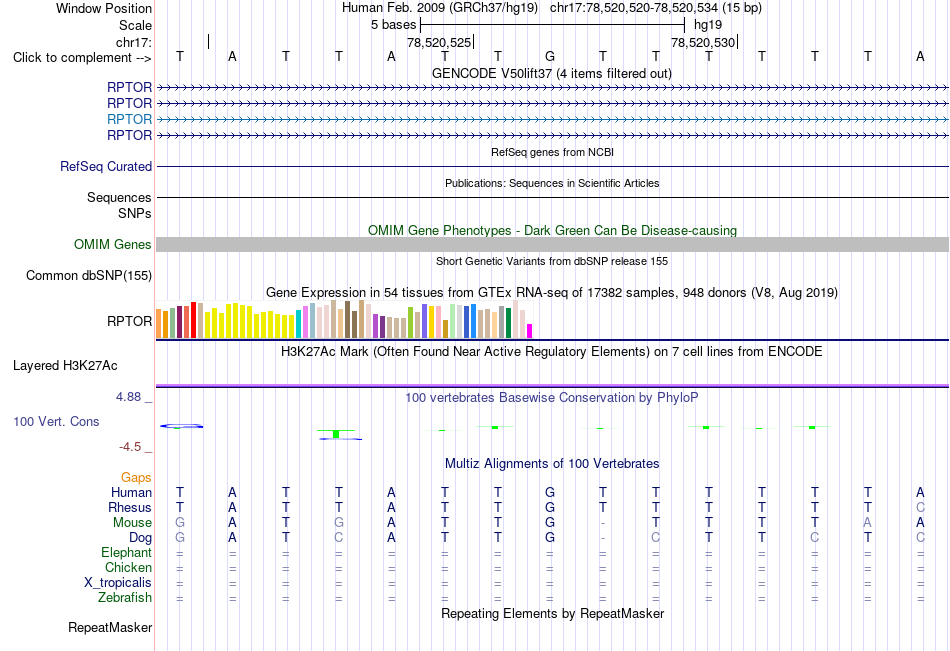Click the G base in complement sequence row
The width and height of the screenshot is (950, 651).
(x=550, y=56)
